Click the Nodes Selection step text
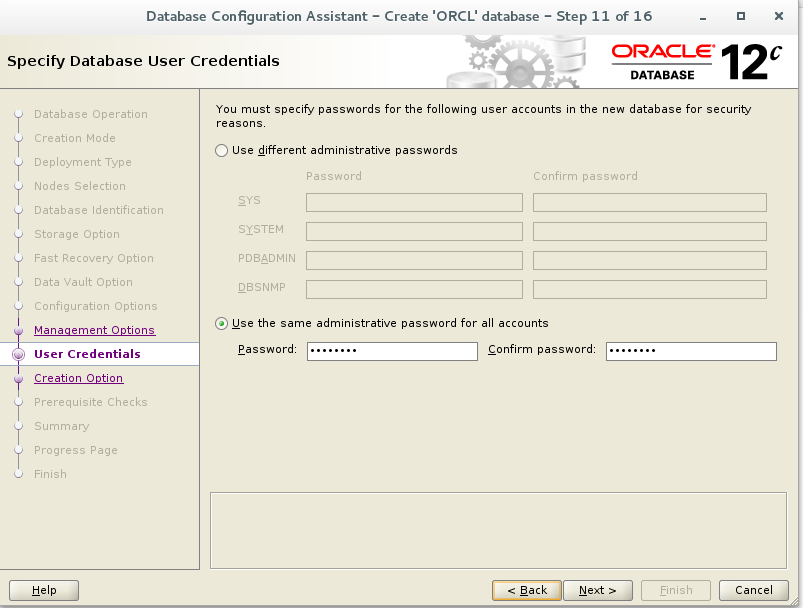Viewport: 803px width, 608px height. [x=79, y=186]
